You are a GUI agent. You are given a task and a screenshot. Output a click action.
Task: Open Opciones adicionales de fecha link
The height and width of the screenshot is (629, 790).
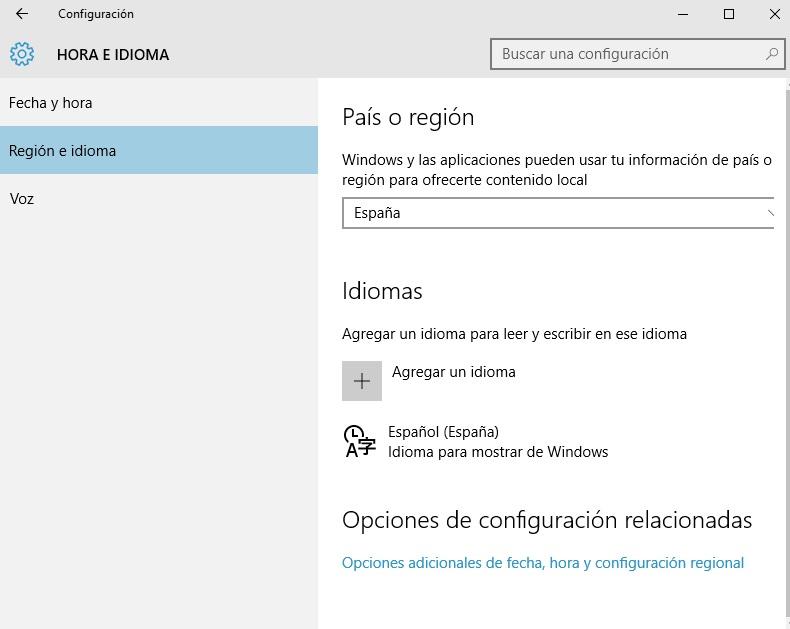pos(542,563)
